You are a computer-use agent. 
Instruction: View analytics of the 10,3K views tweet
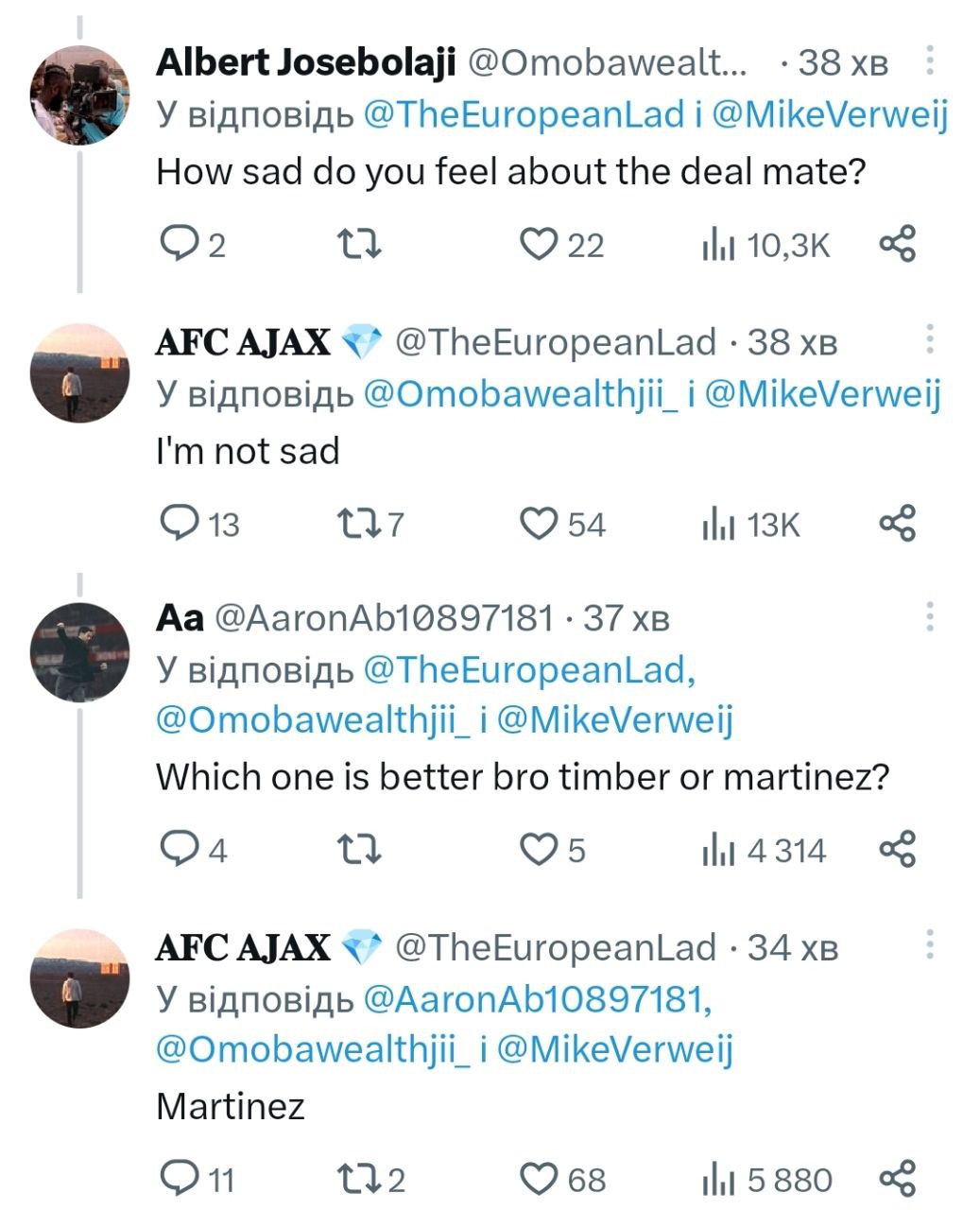[718, 246]
